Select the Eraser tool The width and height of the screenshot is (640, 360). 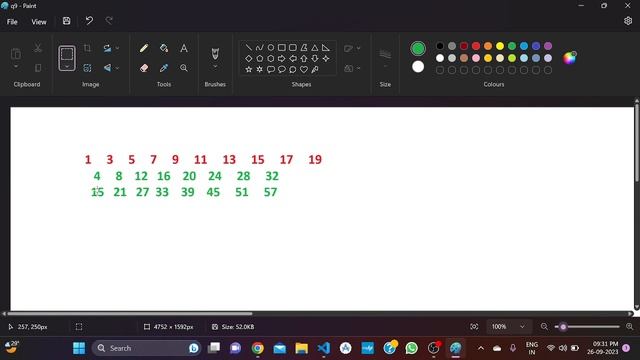pyautogui.click(x=144, y=68)
